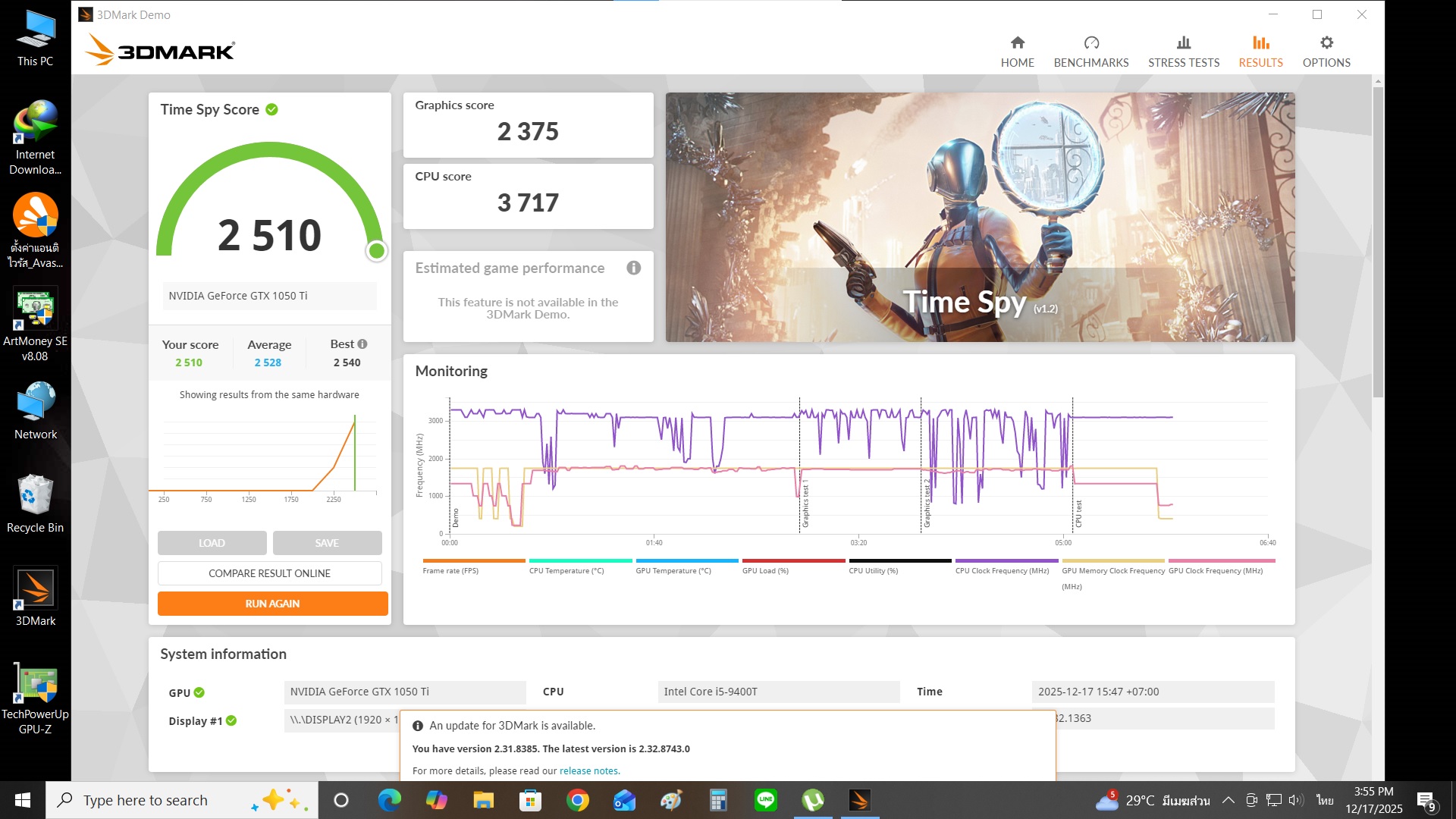Open STRESS TESTS section
The image size is (1456, 819).
tap(1183, 51)
